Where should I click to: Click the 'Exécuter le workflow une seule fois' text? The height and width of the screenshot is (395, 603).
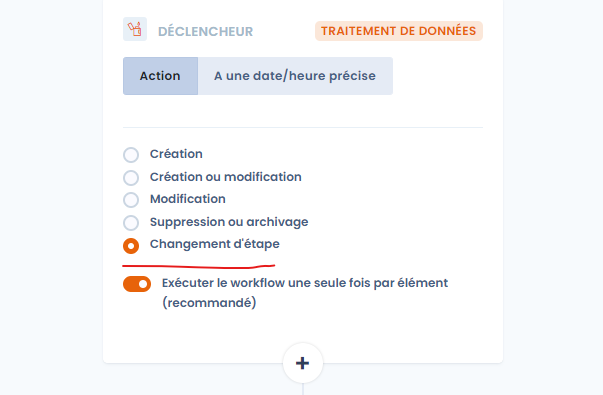[267, 283]
